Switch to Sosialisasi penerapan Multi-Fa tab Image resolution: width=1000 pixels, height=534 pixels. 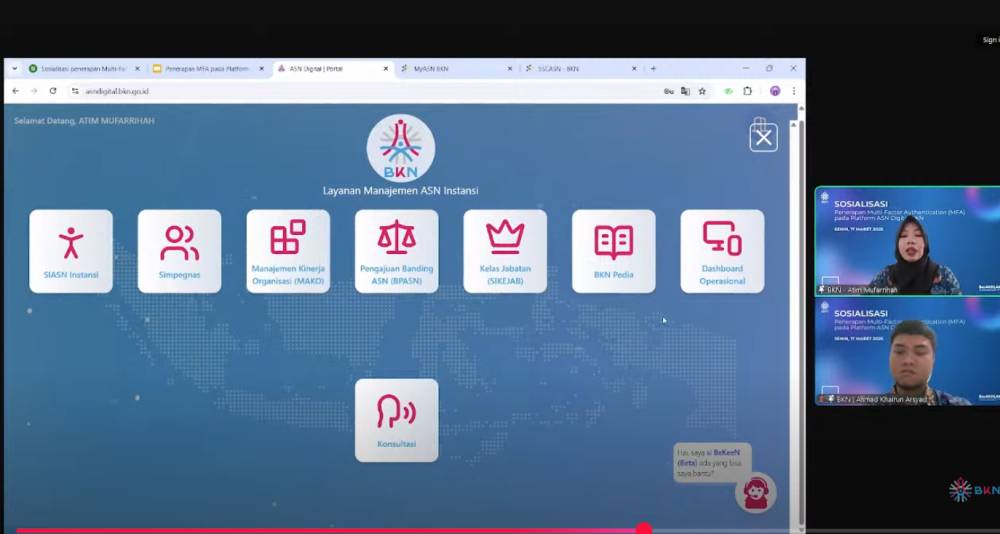coord(84,68)
